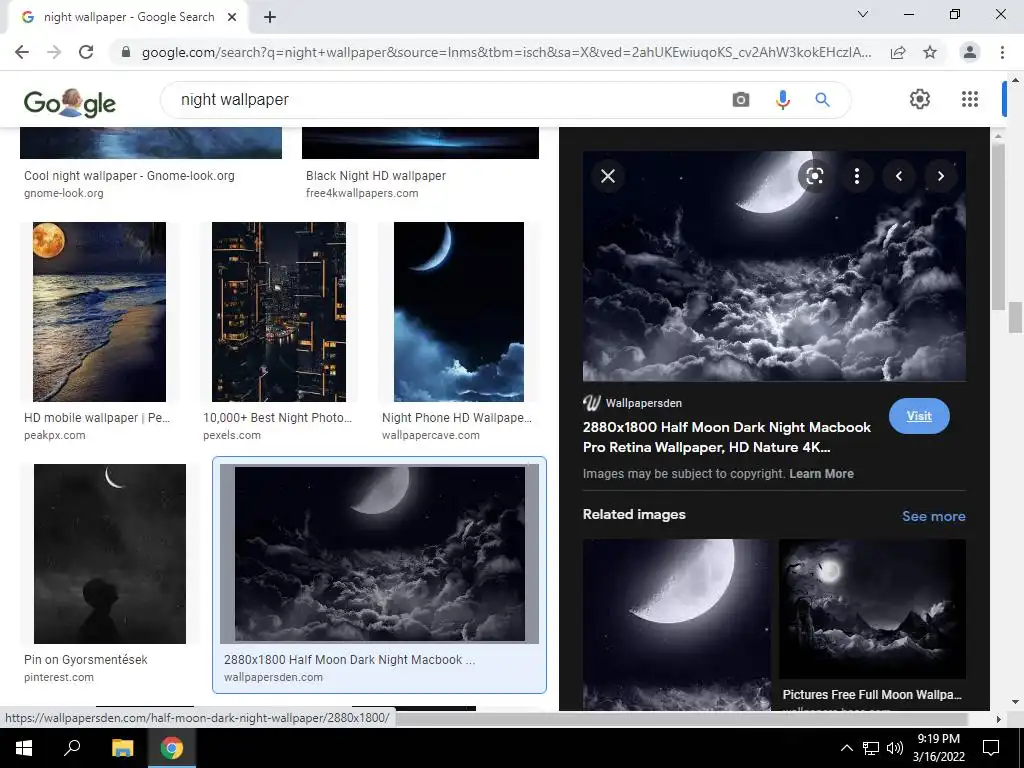The height and width of the screenshot is (768, 1024).
Task: Open the Chrome profile icon
Action: pyautogui.click(x=970, y=52)
